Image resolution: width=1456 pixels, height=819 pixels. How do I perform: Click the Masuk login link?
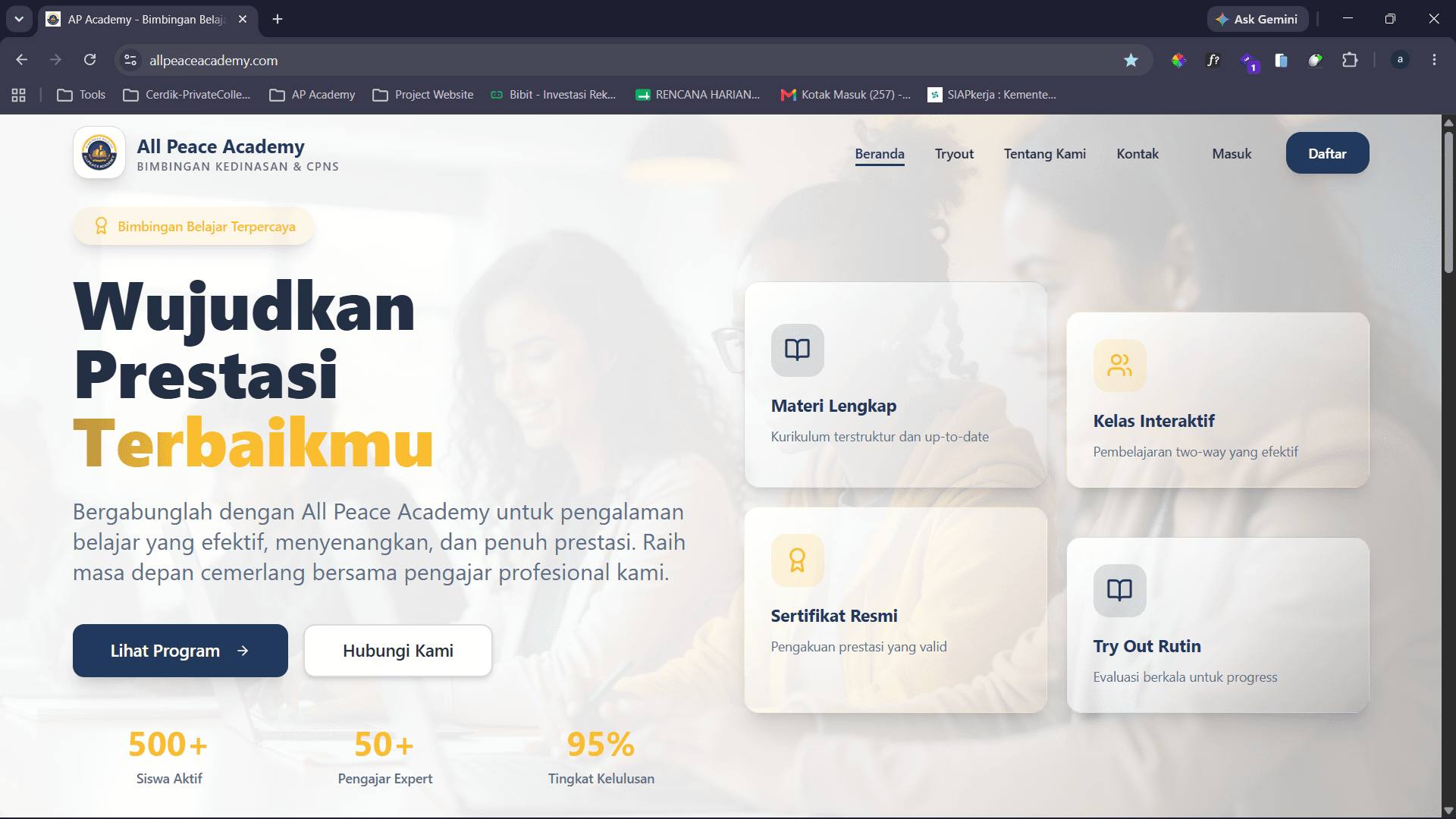[1232, 154]
